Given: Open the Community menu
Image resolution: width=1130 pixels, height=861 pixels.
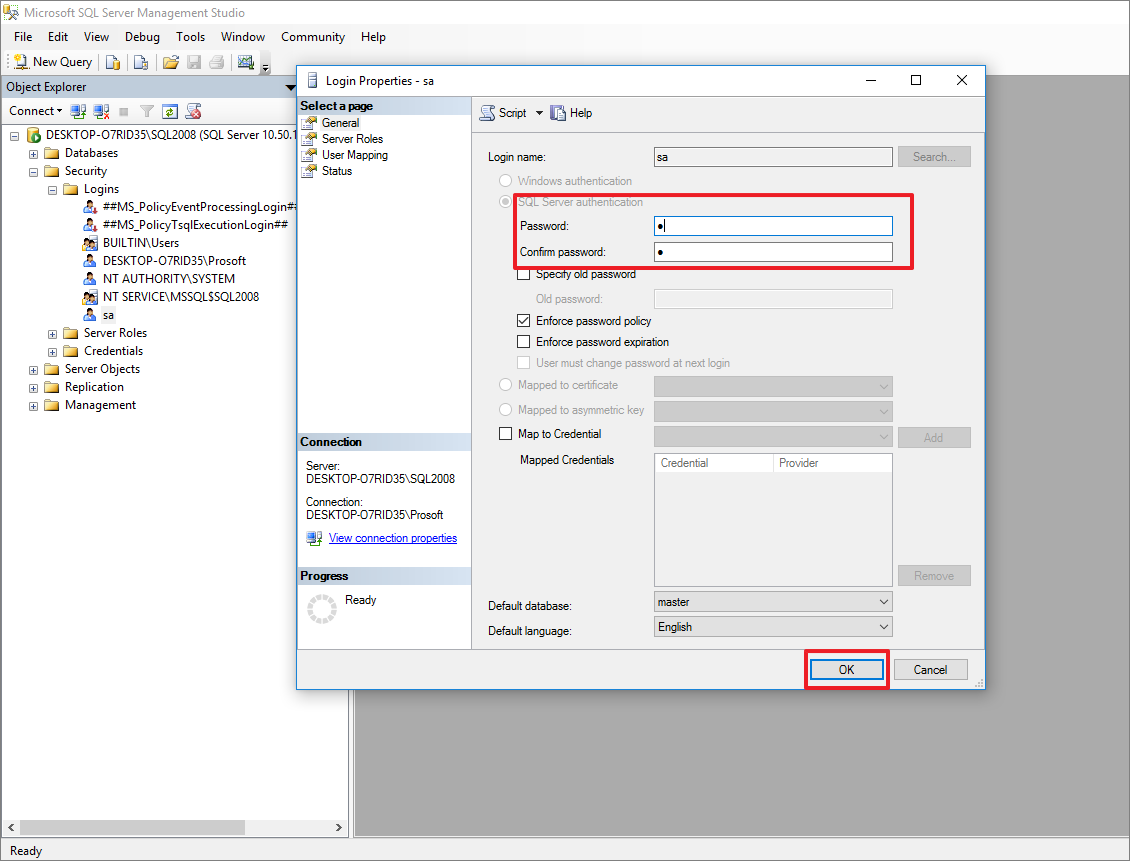Looking at the screenshot, I should tap(313, 37).
